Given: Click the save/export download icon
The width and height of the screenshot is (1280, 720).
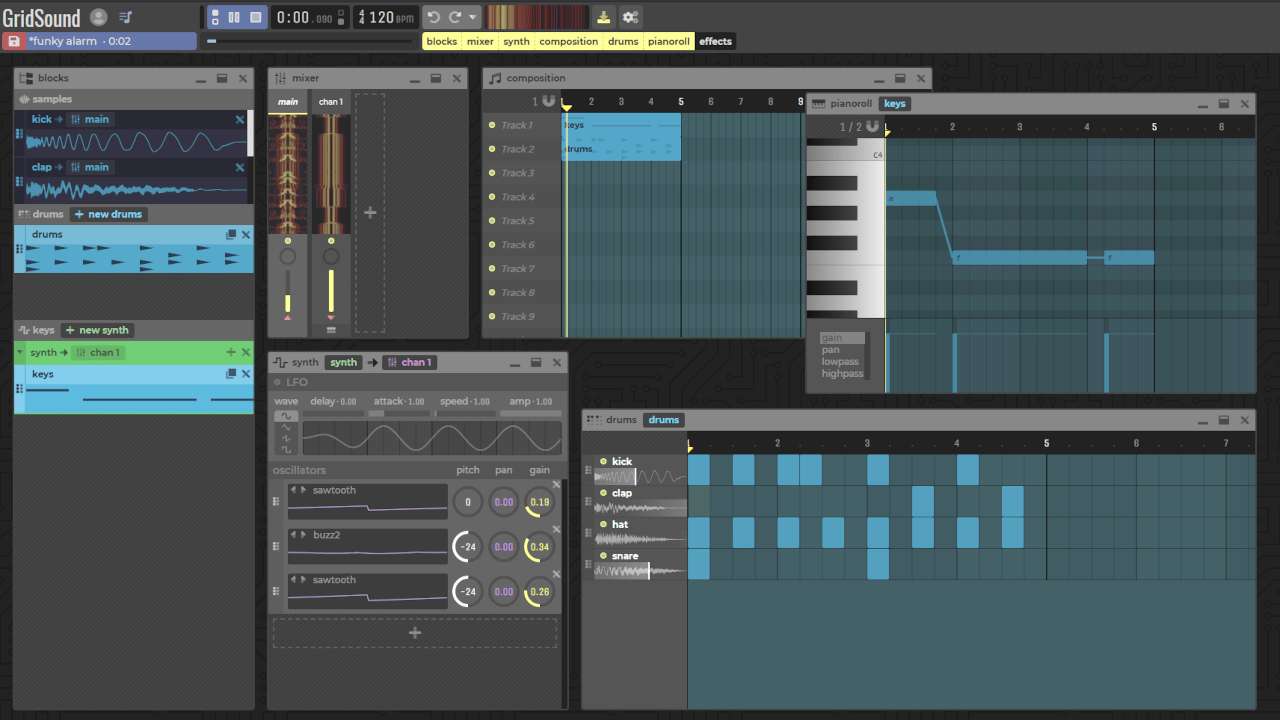Looking at the screenshot, I should point(604,17).
